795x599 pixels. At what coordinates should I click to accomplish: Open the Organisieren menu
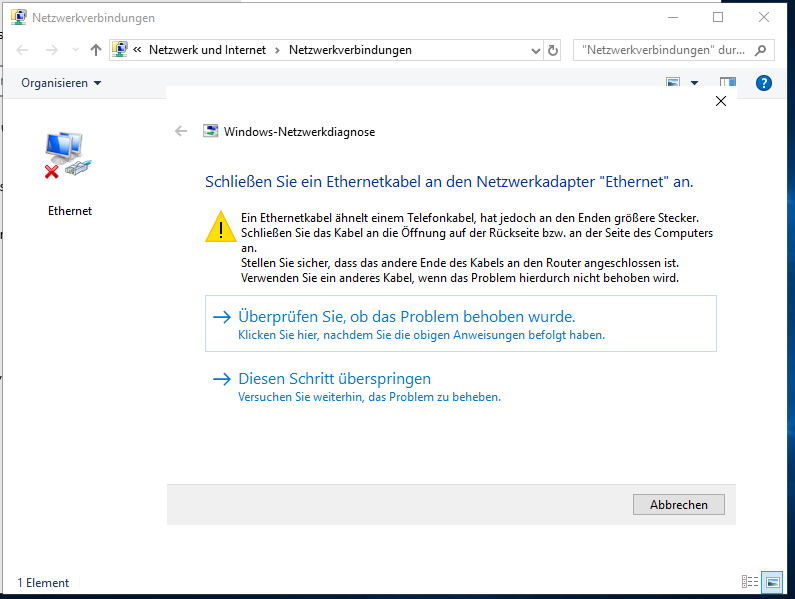pos(61,83)
